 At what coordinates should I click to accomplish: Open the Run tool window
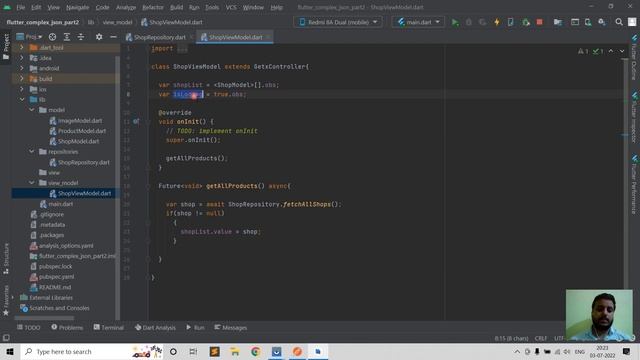pos(195,327)
